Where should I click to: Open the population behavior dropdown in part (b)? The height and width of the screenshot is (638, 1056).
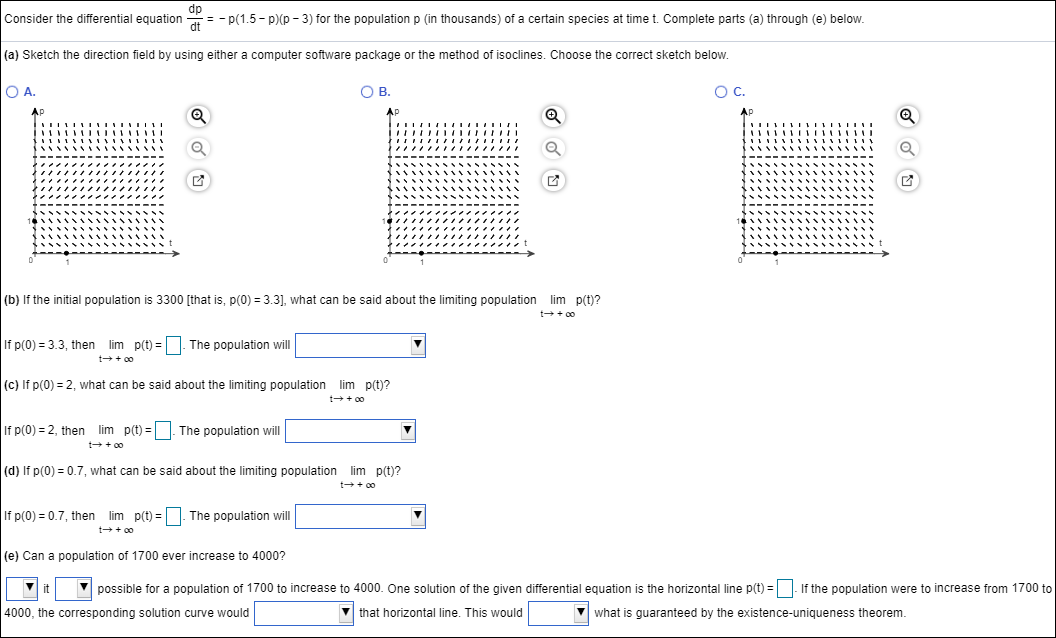[x=418, y=345]
